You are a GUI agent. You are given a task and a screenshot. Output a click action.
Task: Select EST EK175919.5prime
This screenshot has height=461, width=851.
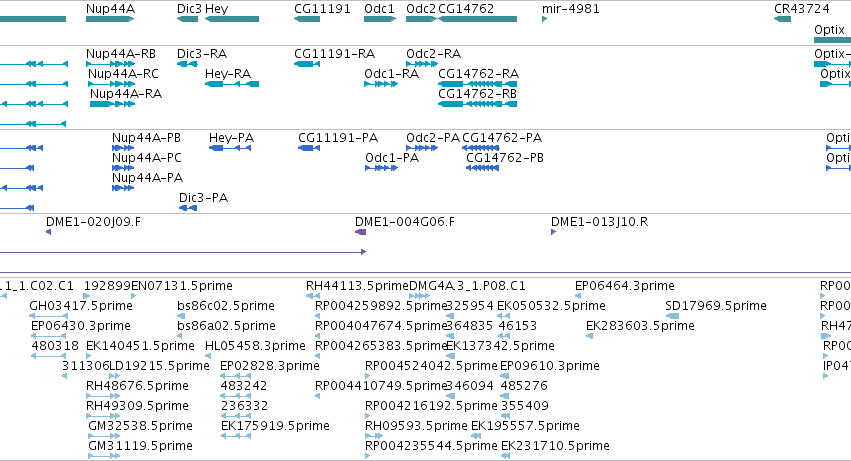tap(236, 436)
